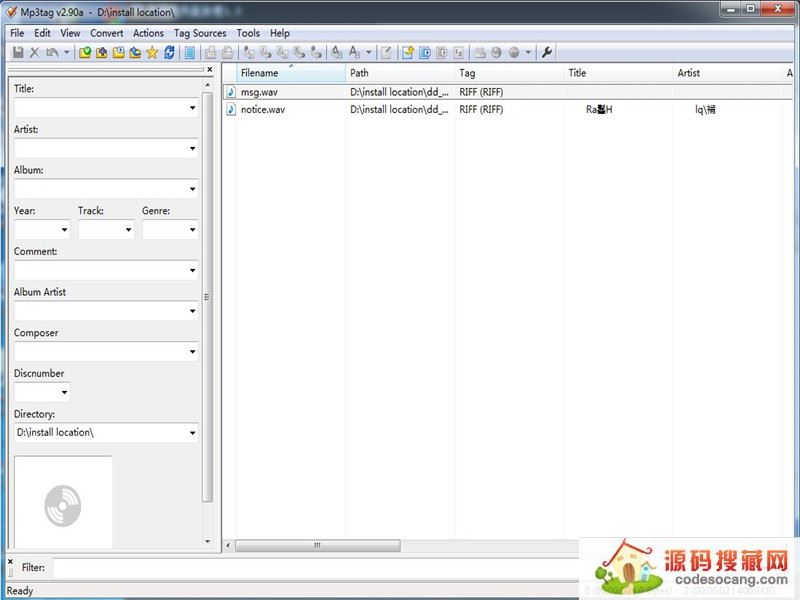This screenshot has height=600, width=800.
Task: Click the music note icon beside msg.wav
Action: tap(231, 92)
